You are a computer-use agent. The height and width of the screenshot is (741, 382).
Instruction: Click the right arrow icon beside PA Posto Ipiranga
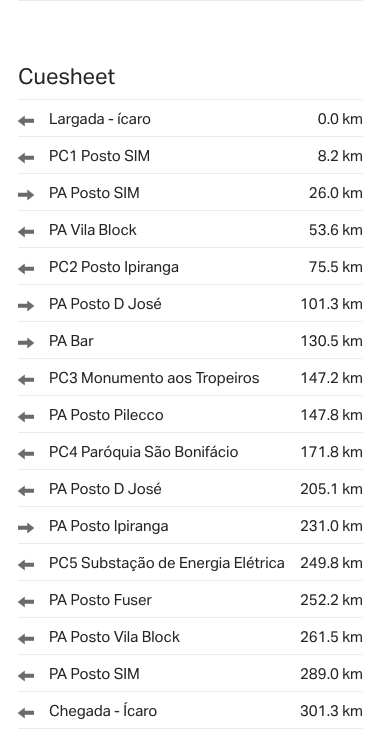click(x=26, y=528)
